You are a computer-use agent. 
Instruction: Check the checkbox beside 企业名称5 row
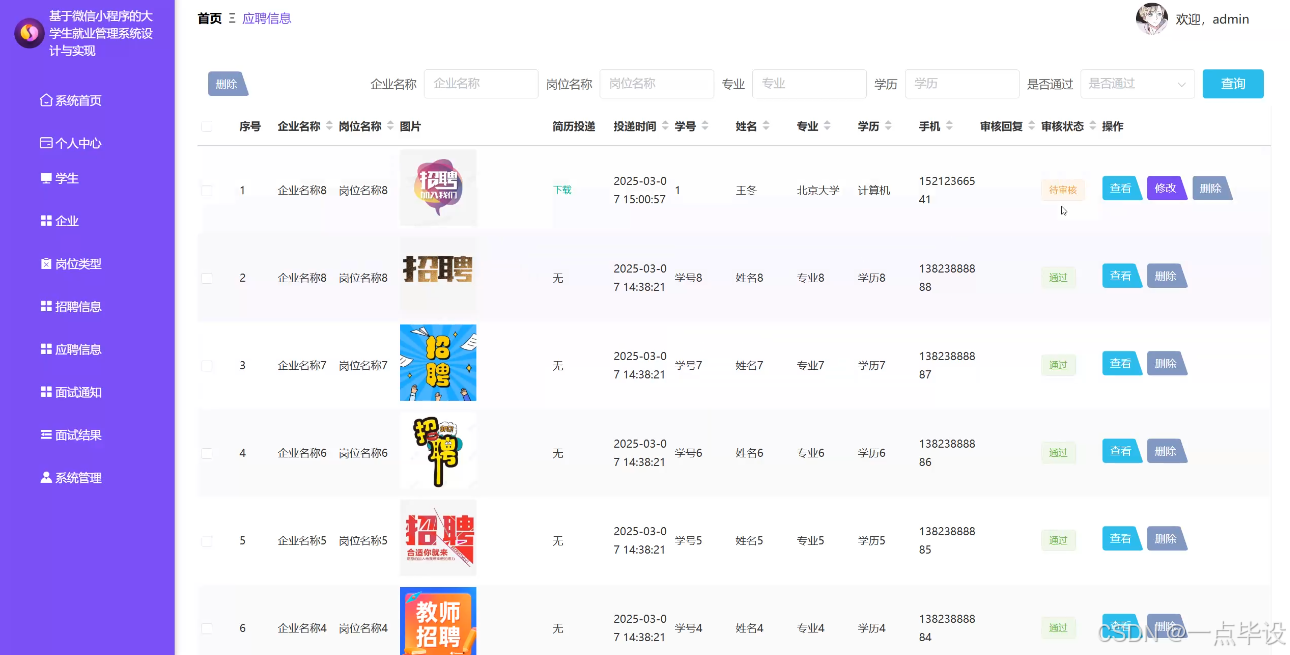207,539
